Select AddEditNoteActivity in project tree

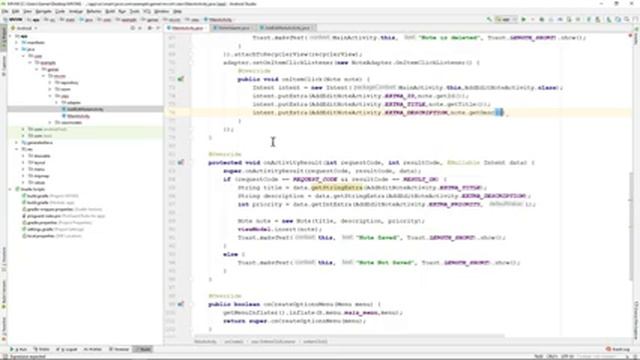[85, 109]
